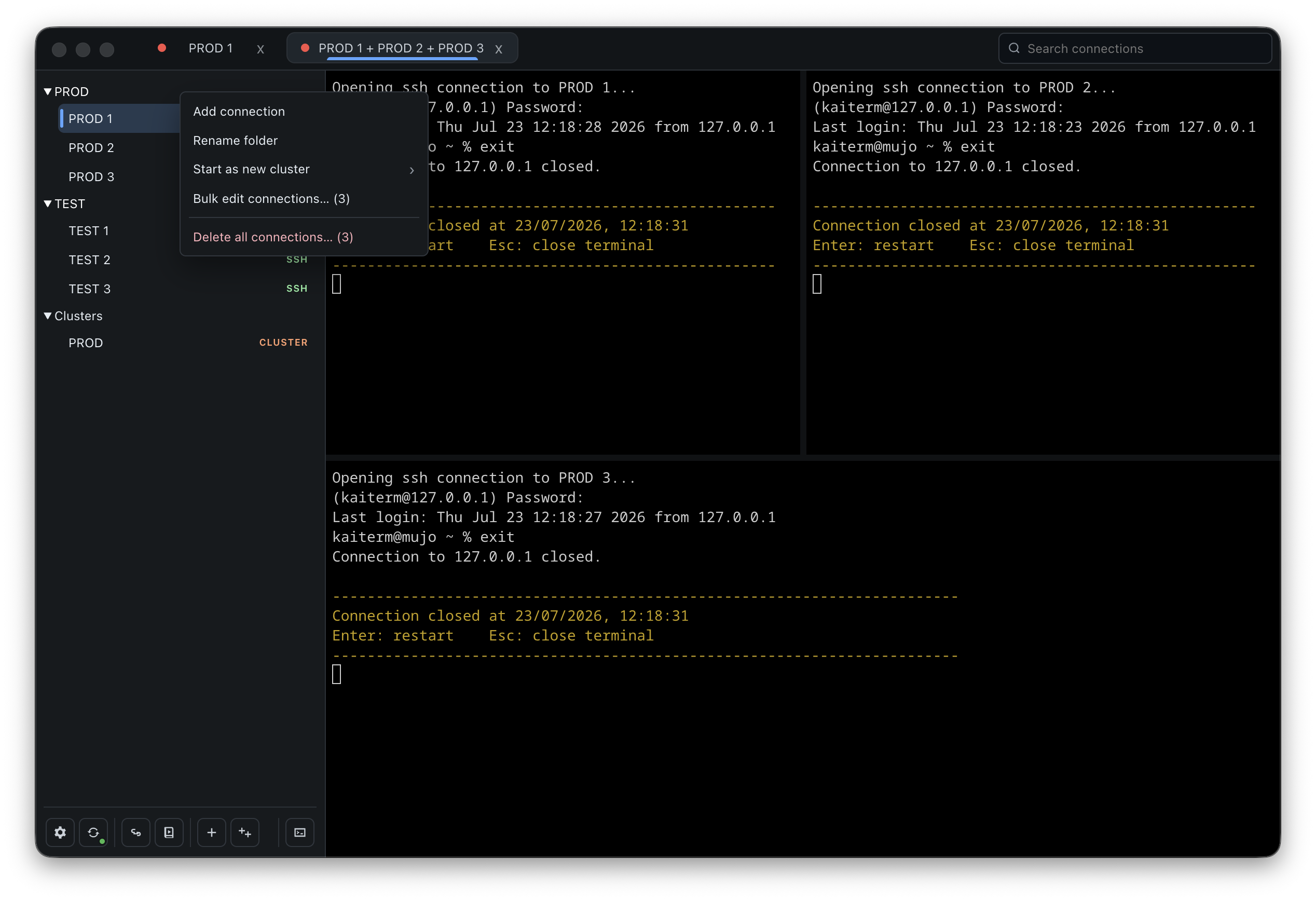Click 'Connection closed at' line in PROD 3 pane
This screenshot has height=901, width=1316.
coord(510,616)
